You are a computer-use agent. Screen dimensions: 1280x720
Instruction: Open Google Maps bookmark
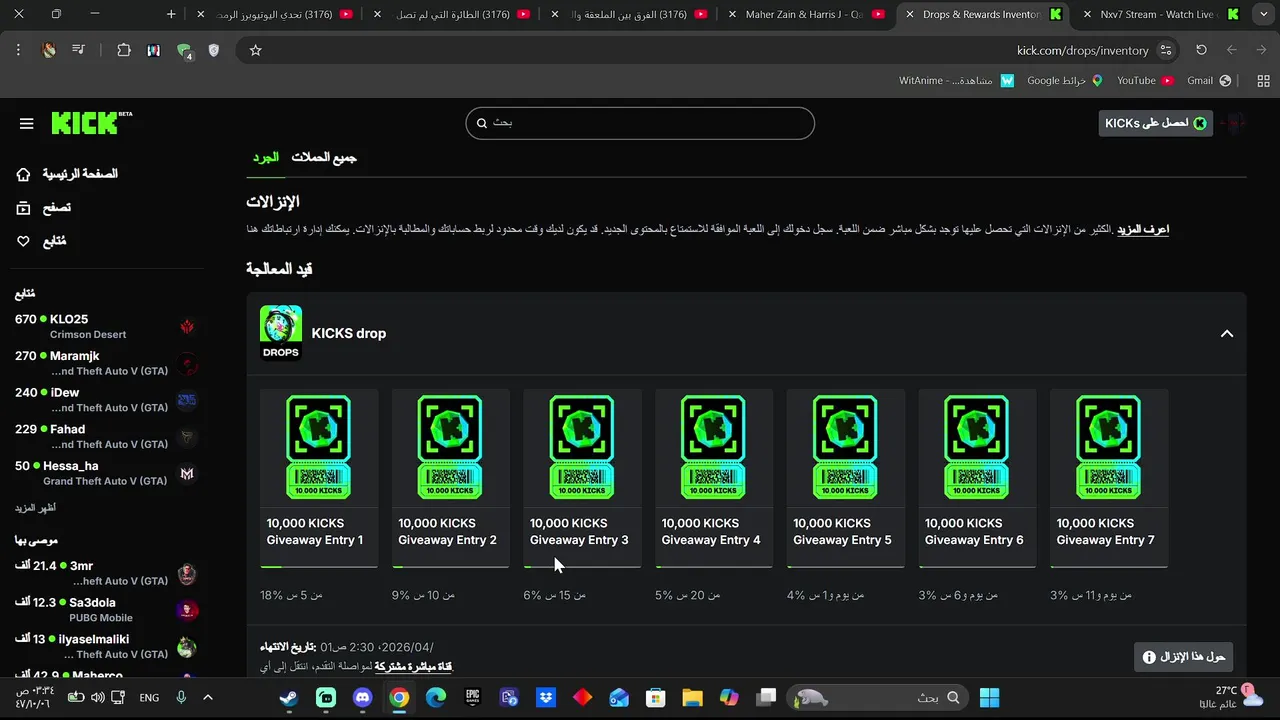(1065, 80)
